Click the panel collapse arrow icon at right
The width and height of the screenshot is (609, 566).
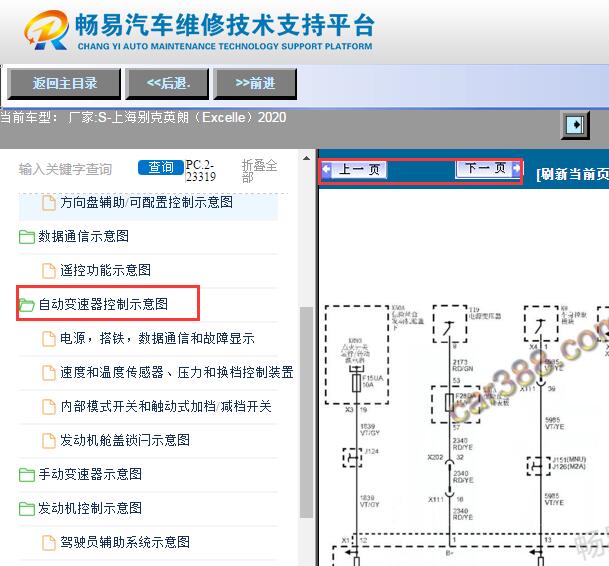coord(575,125)
